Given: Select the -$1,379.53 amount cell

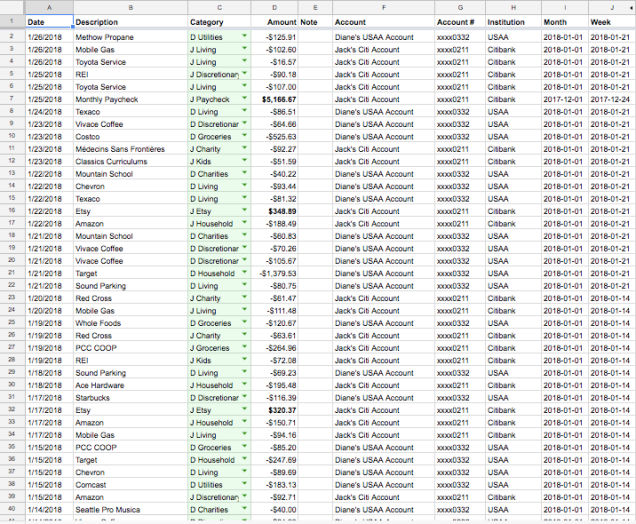Looking at the screenshot, I should (x=275, y=273).
